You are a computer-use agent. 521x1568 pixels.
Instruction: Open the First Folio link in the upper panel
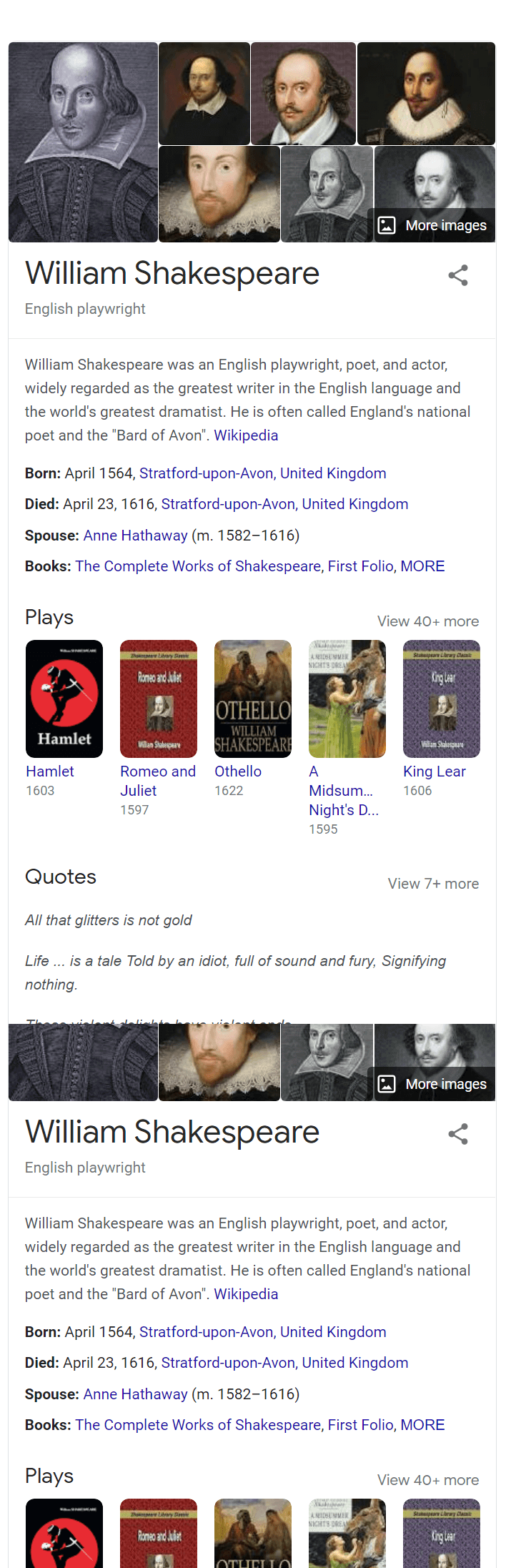click(360, 566)
